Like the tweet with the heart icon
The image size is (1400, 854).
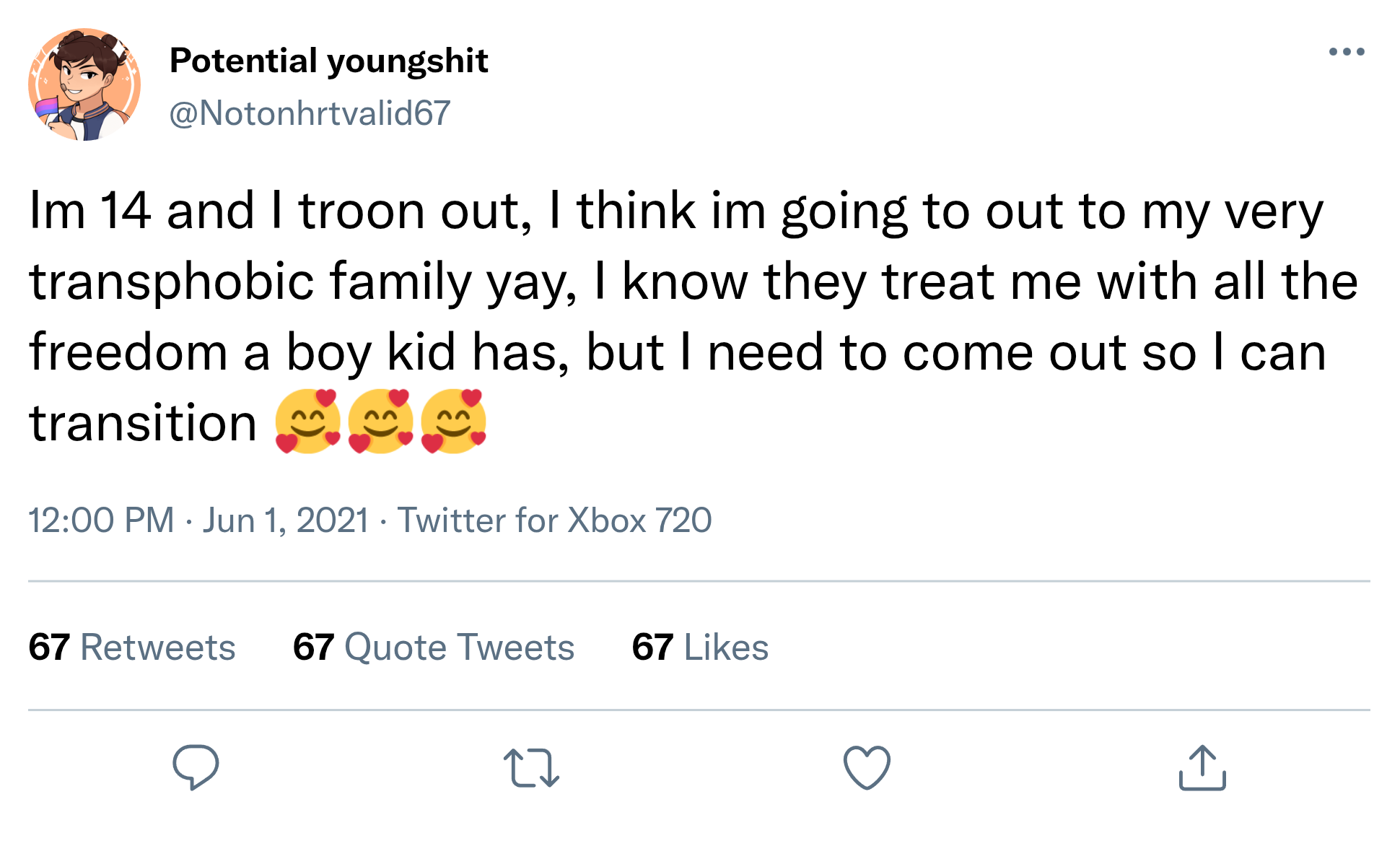[867, 767]
